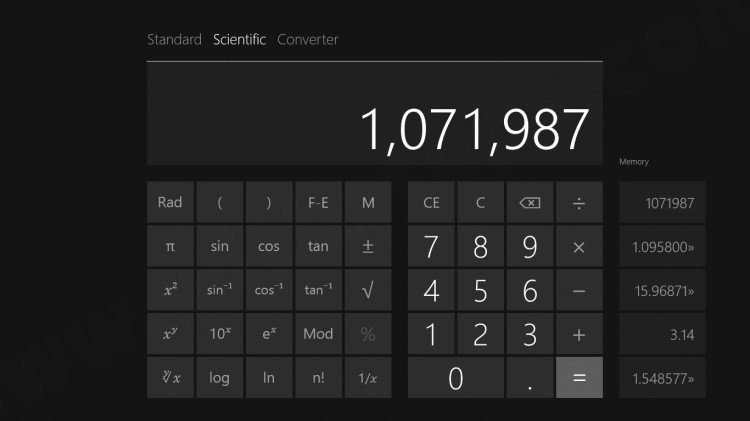
Task: Clear all with C
Action: pyautogui.click(x=480, y=202)
